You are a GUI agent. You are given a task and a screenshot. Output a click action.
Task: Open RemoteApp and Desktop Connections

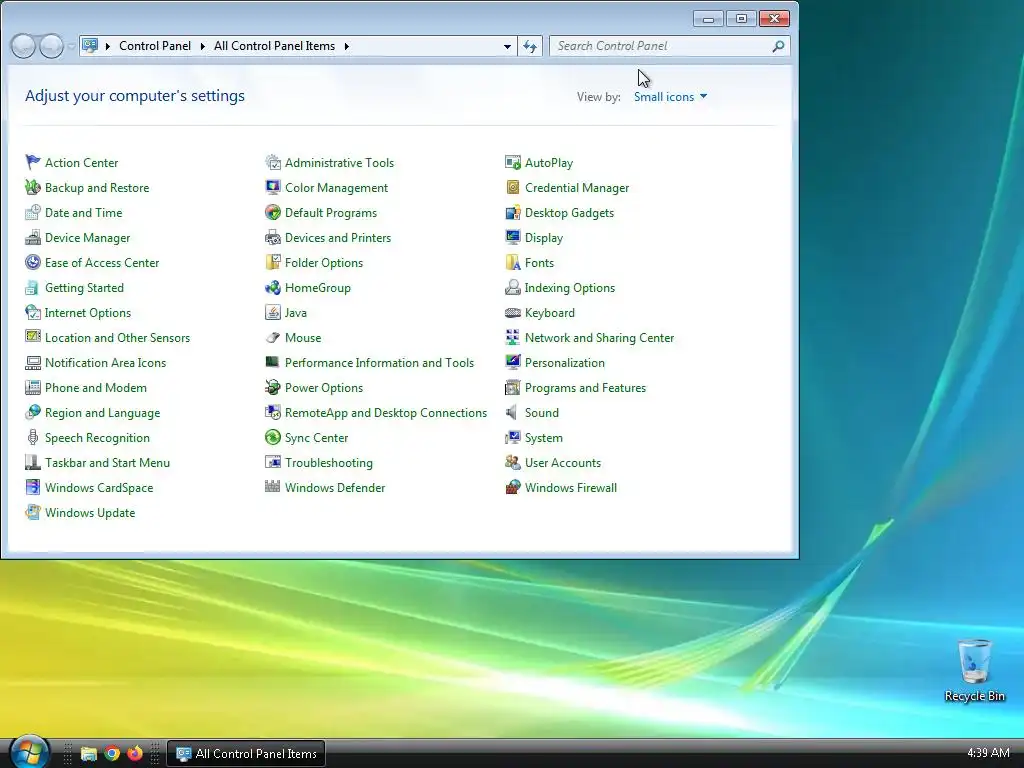(x=386, y=412)
